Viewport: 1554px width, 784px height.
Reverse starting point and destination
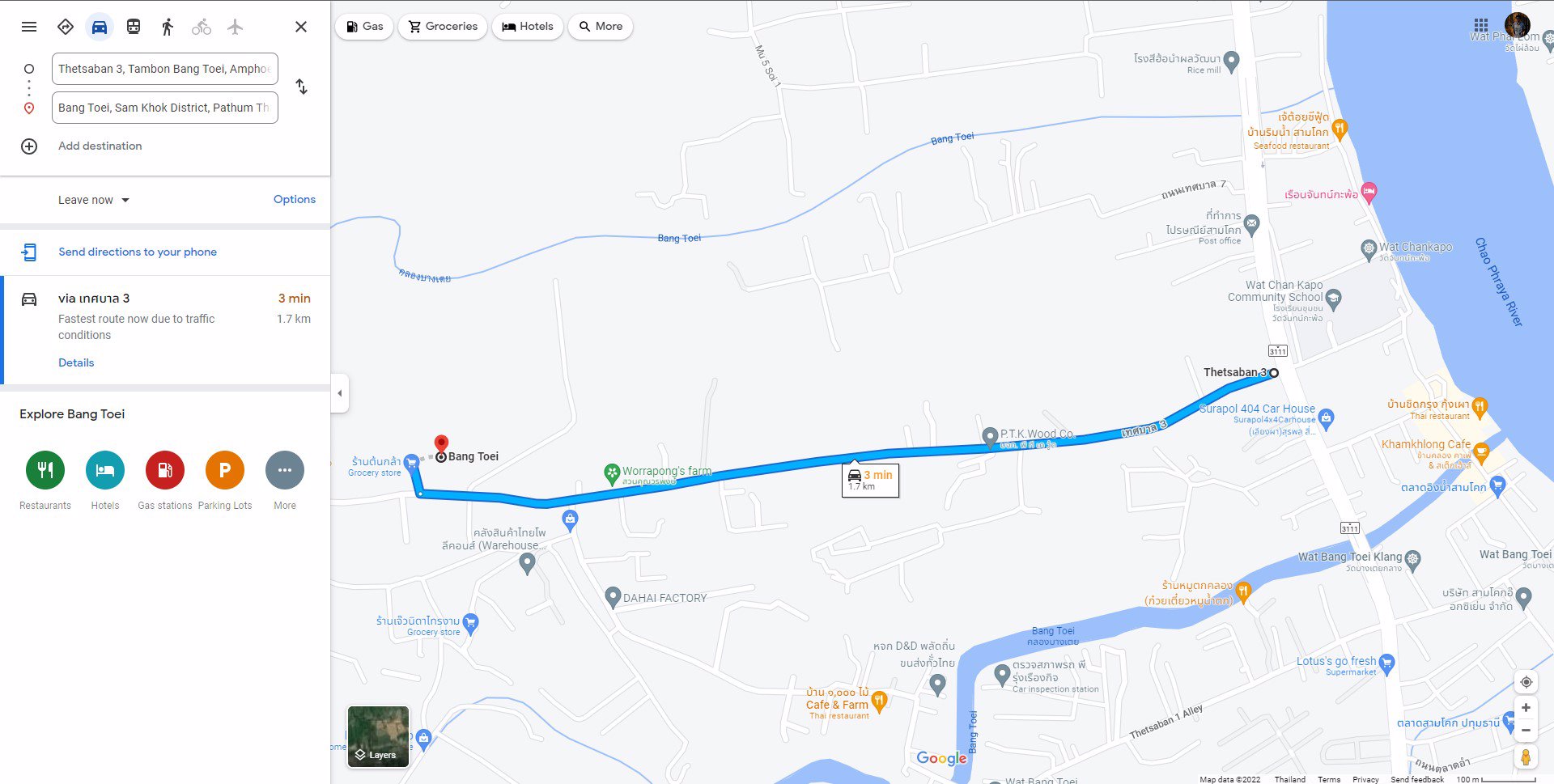[301, 87]
